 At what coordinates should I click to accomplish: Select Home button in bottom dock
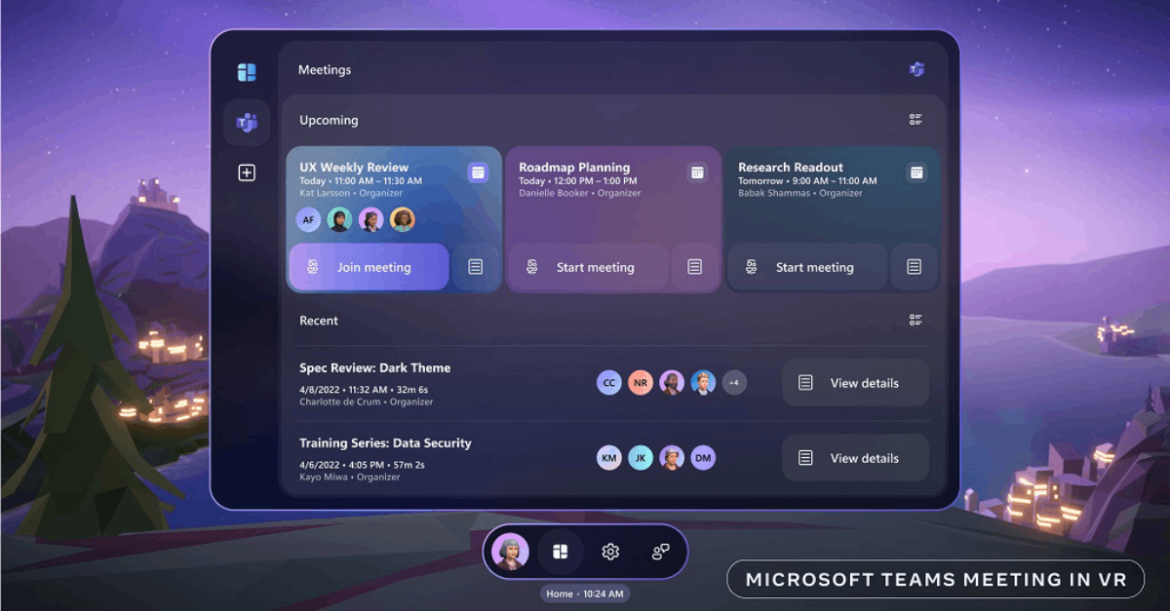click(560, 552)
